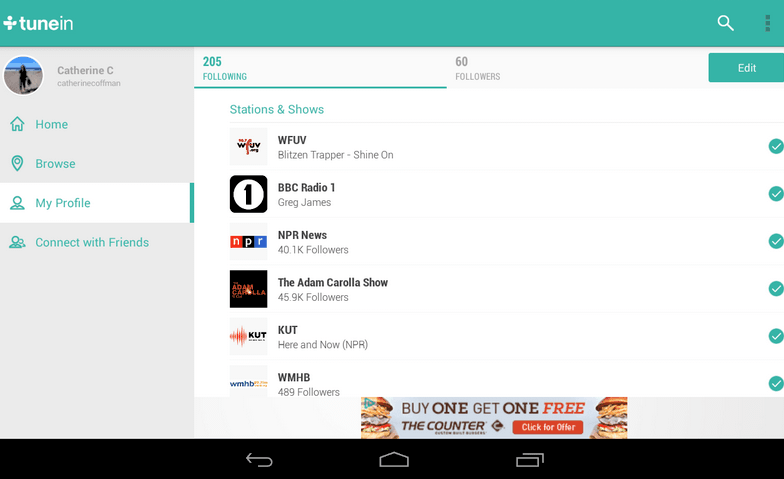Click the Browse location pin icon
Image resolution: width=784 pixels, height=479 pixels.
(x=17, y=163)
